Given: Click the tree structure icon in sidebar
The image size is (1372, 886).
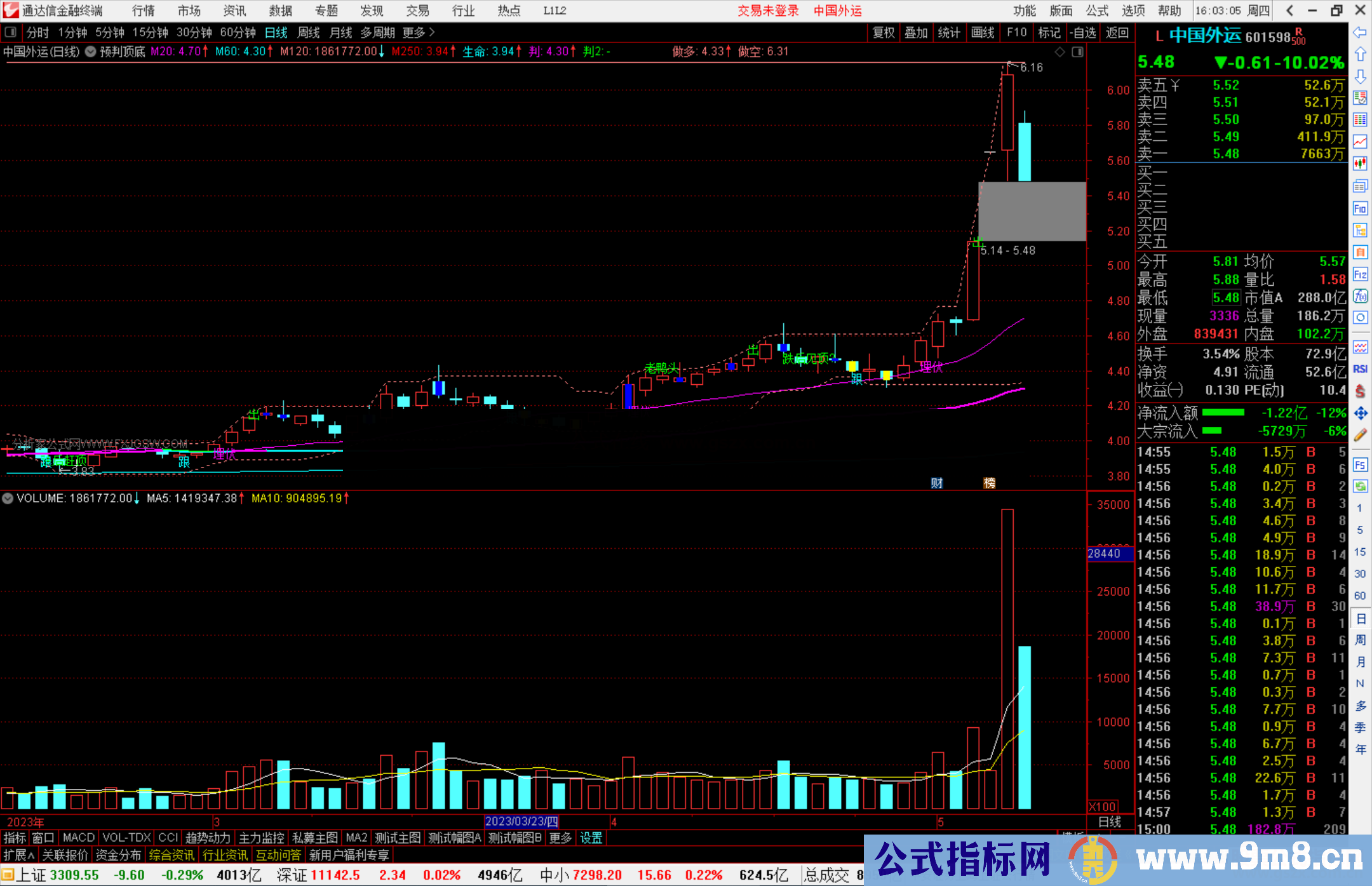Looking at the screenshot, I should click(1360, 230).
